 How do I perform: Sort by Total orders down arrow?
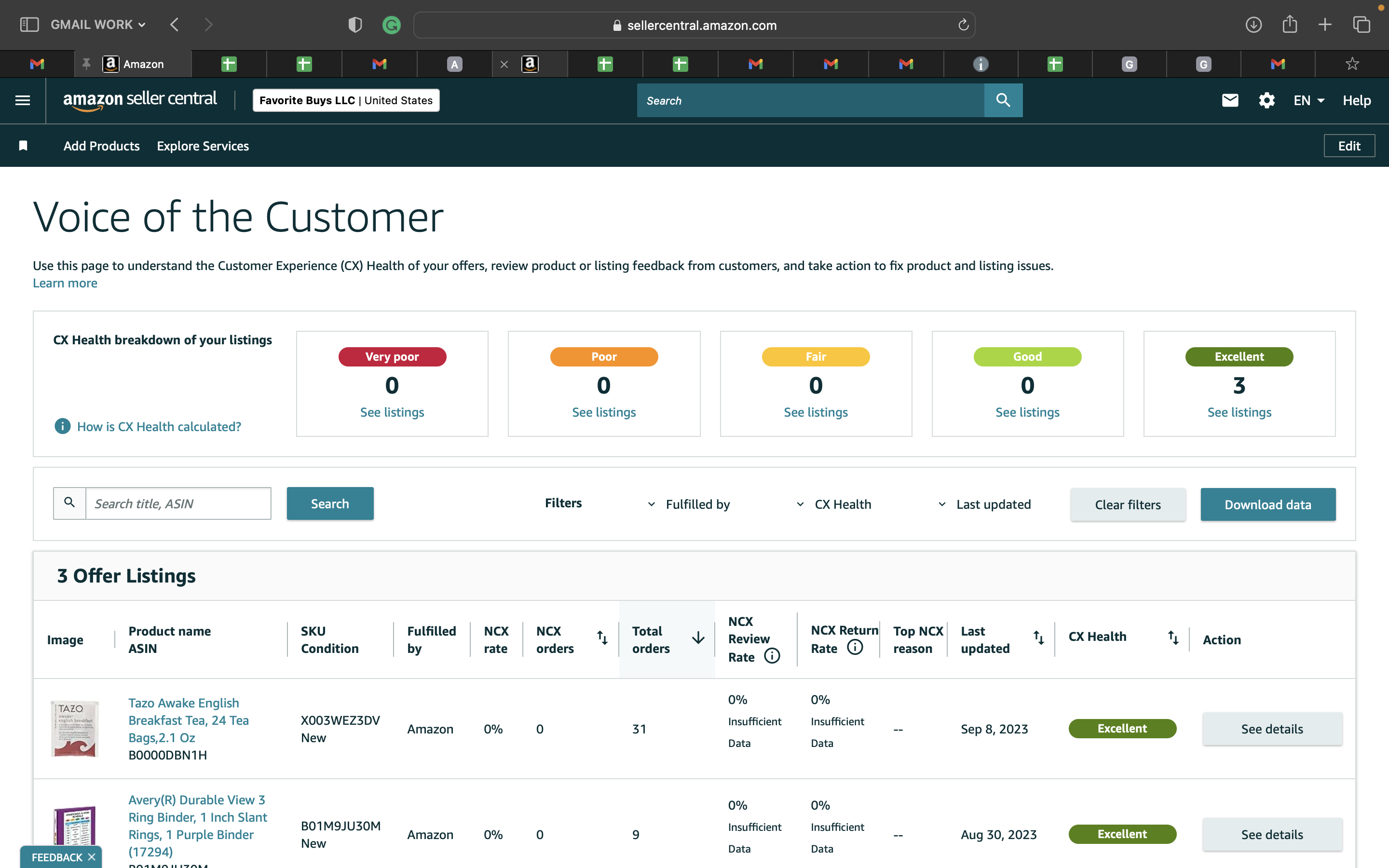tap(698, 638)
